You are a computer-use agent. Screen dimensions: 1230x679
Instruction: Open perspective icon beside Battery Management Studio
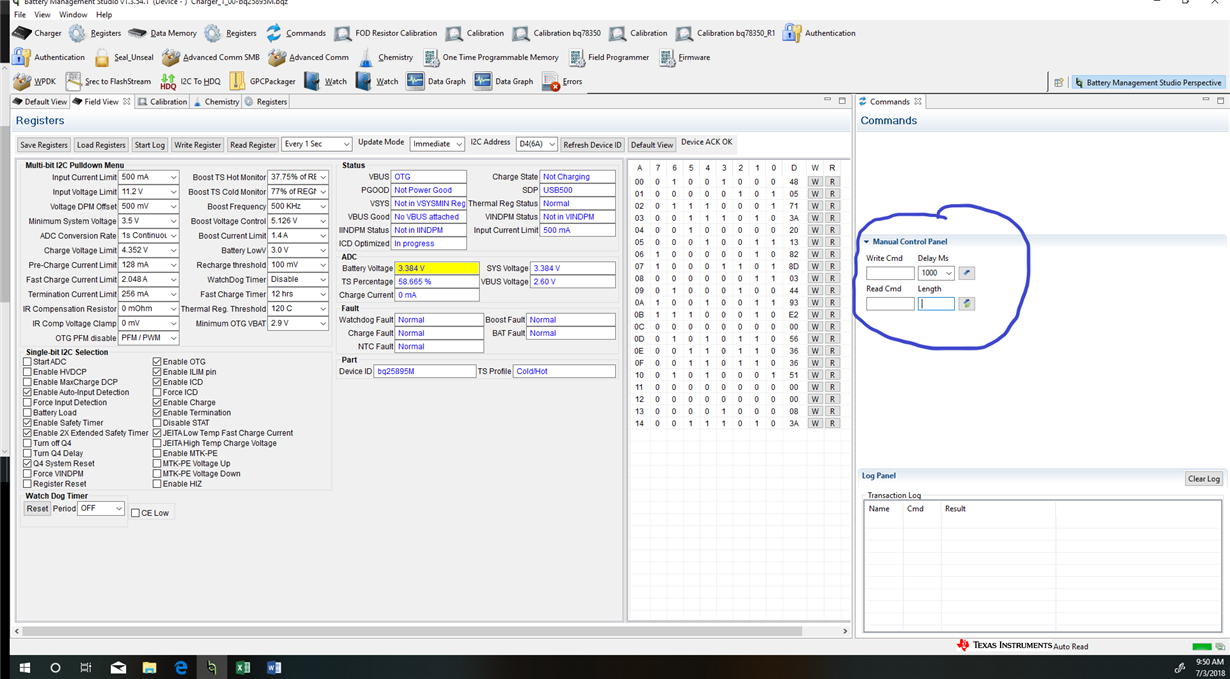[x=1059, y=82]
